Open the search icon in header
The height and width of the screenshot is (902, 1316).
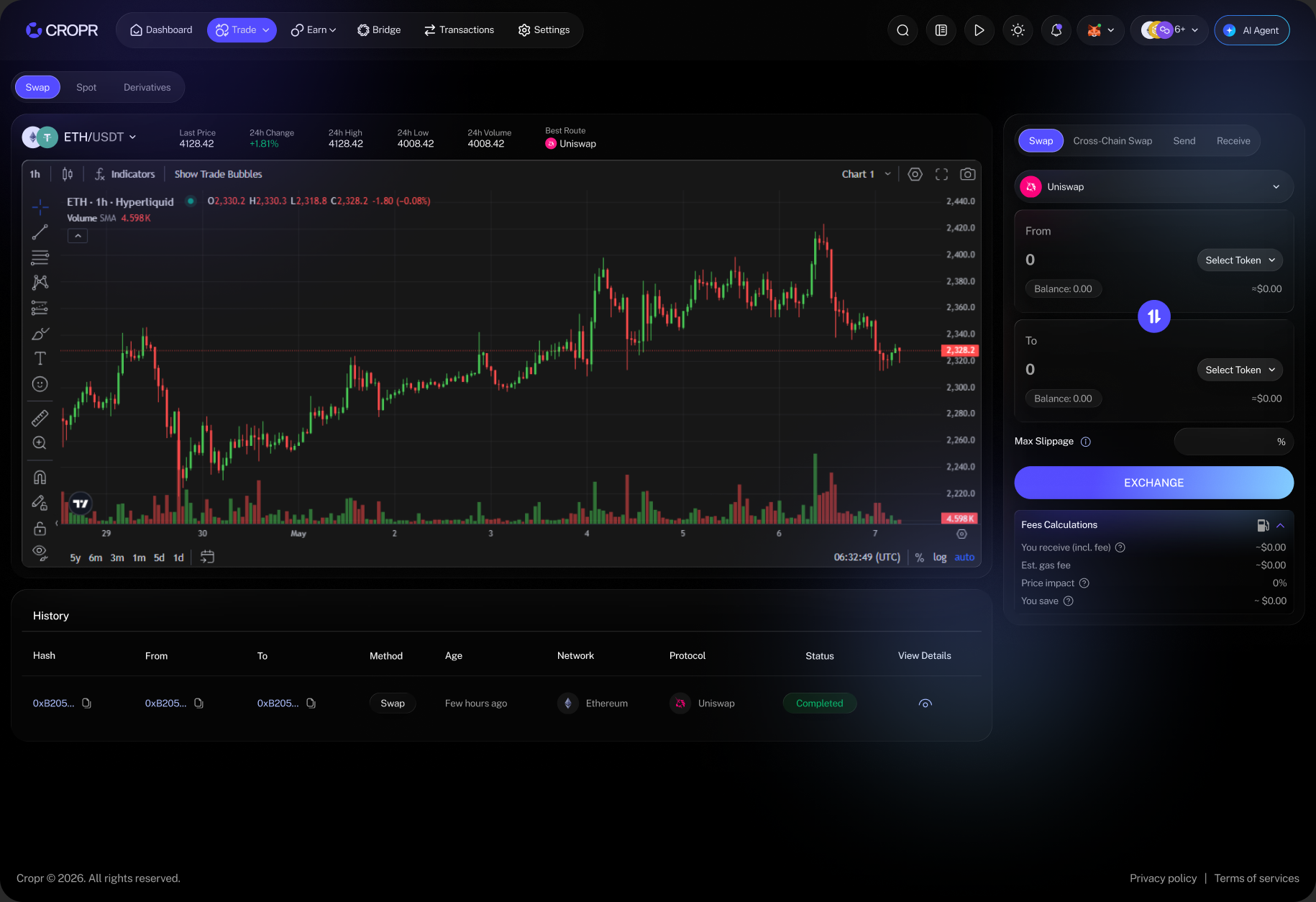pos(903,30)
